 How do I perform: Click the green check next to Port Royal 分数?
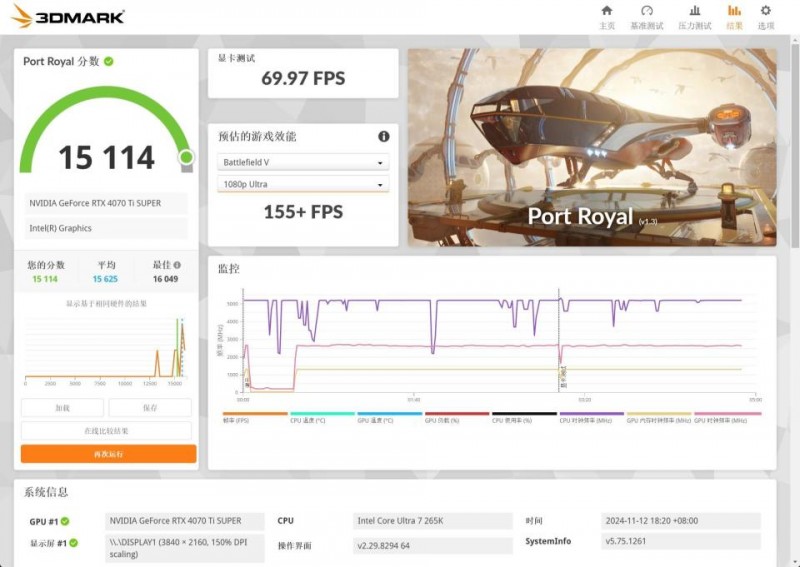(x=109, y=61)
